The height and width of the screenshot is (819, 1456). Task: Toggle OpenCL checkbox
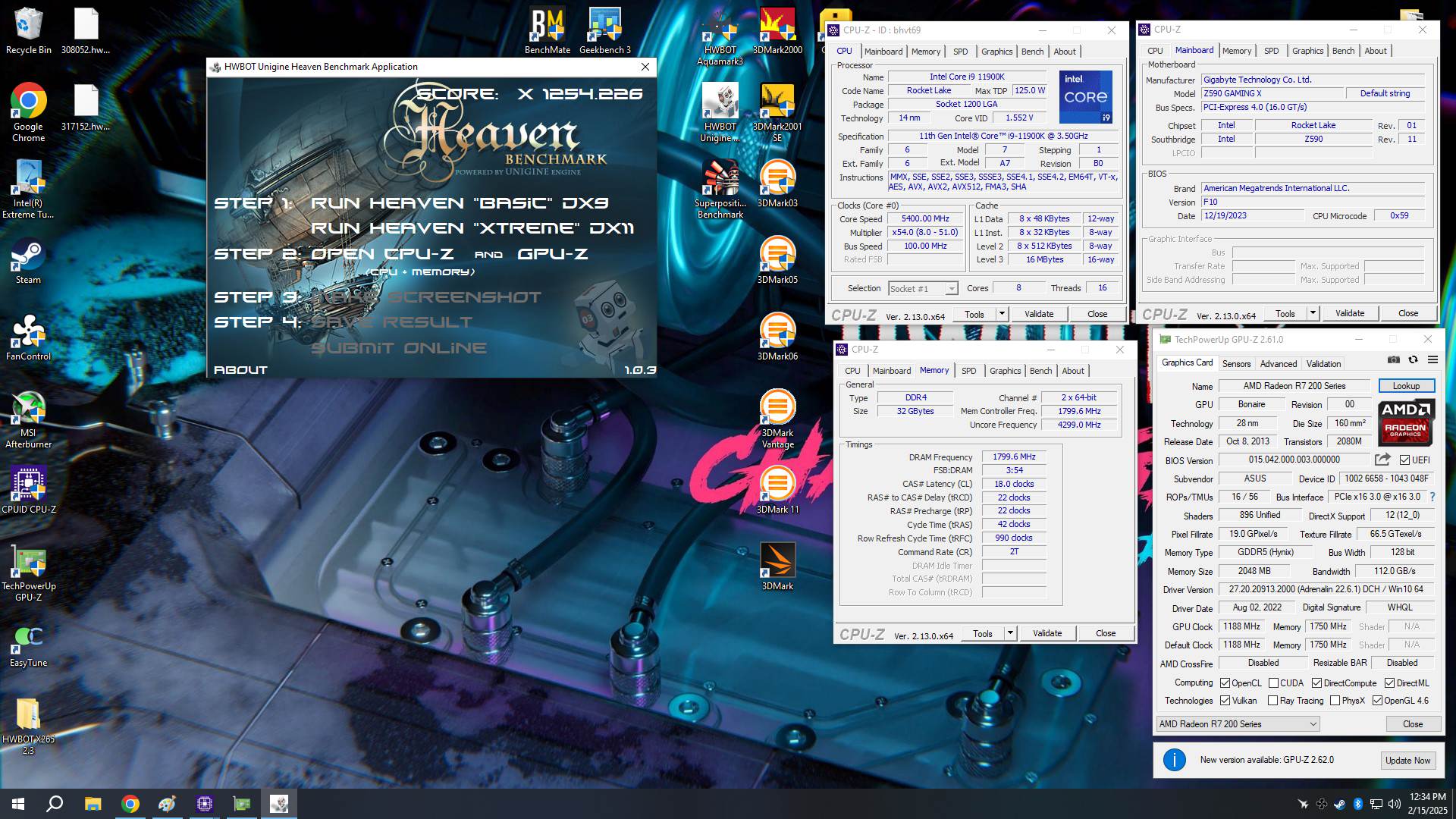pos(1225,683)
